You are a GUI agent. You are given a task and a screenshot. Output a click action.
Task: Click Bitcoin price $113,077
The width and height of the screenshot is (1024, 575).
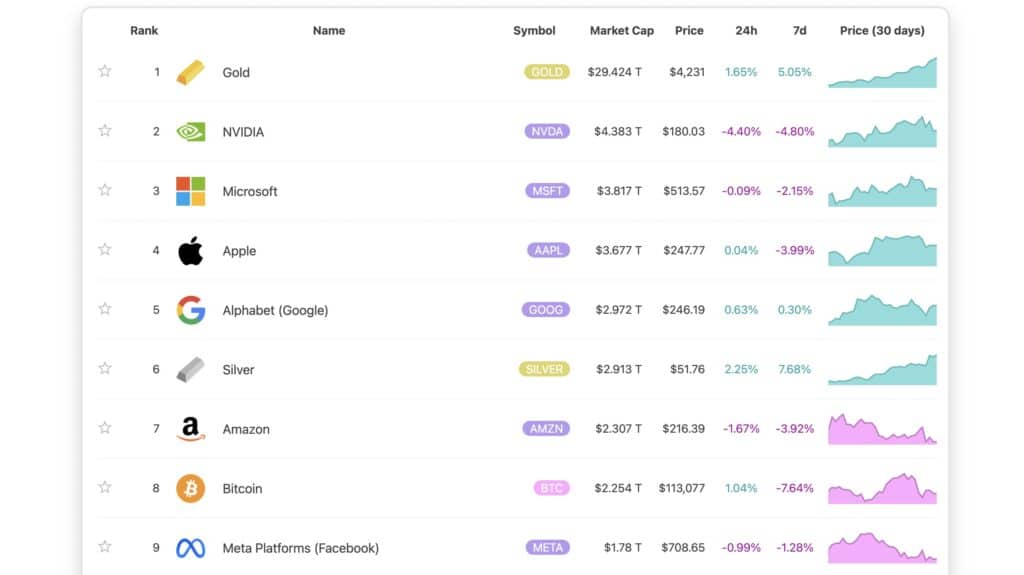681,488
